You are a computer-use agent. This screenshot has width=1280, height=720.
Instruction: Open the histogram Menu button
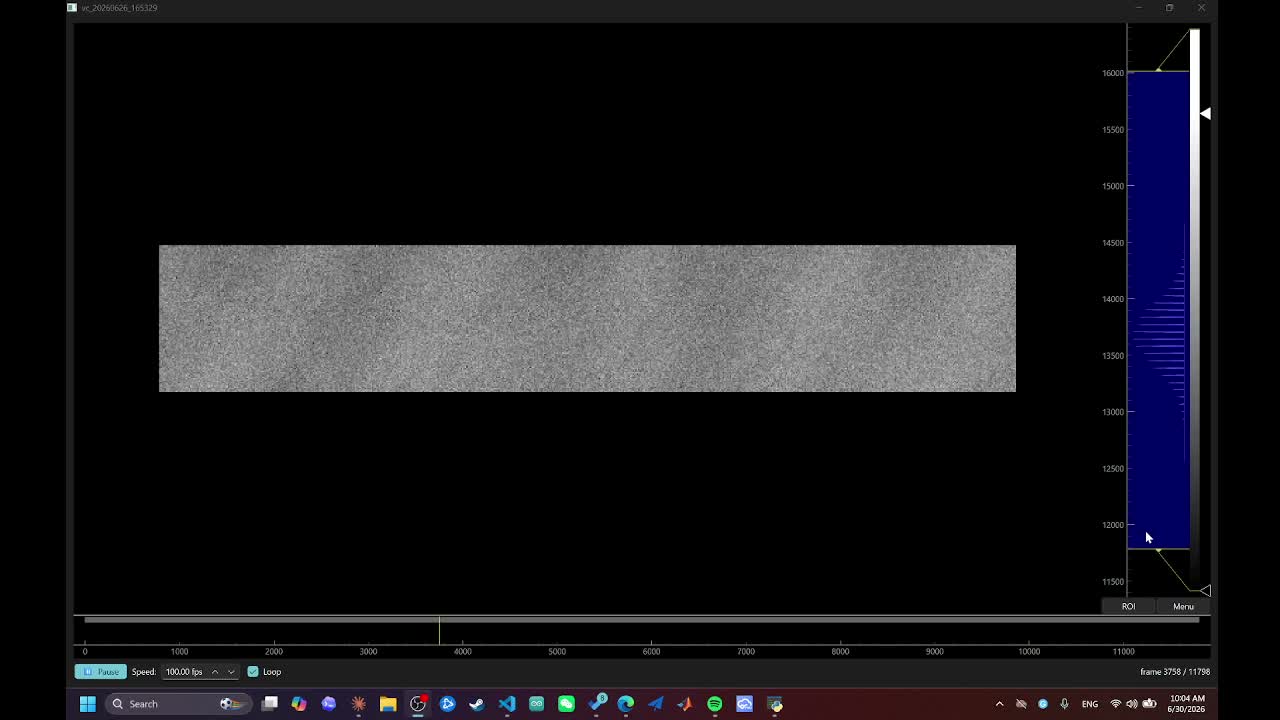pos(1183,606)
